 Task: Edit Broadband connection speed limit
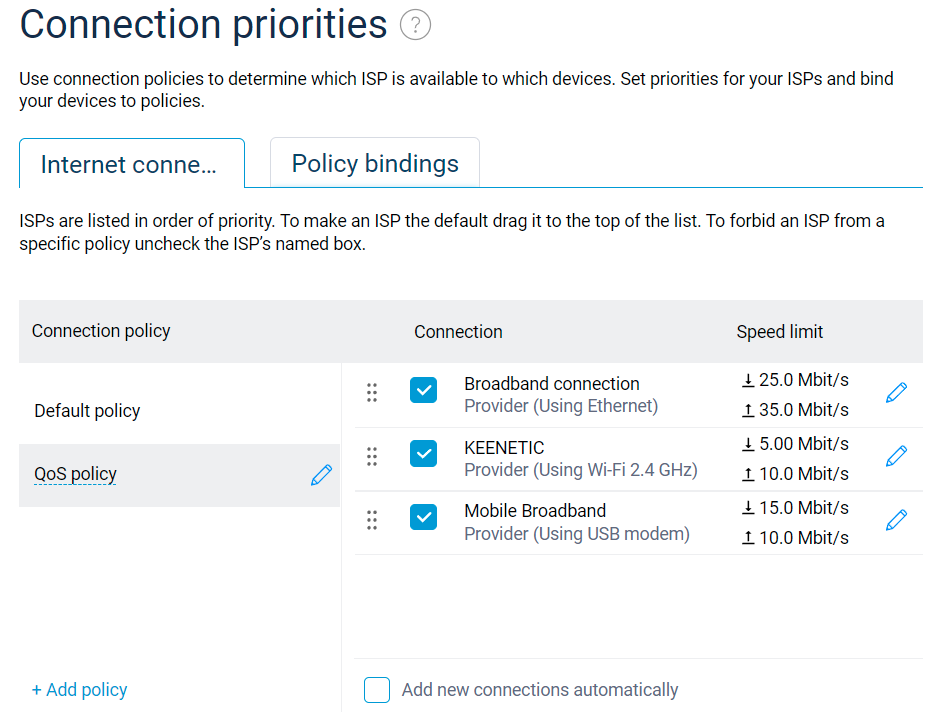coord(897,393)
